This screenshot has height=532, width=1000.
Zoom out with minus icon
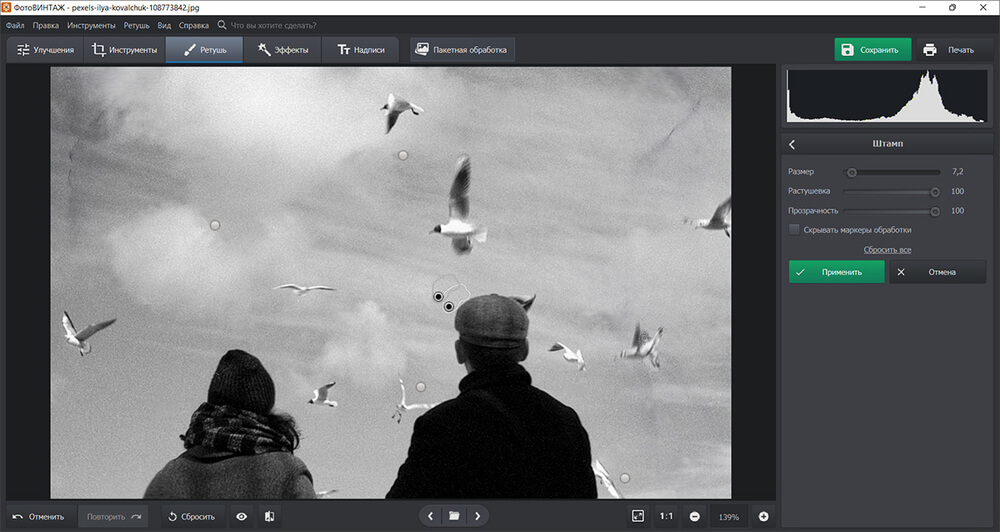pyautogui.click(x=694, y=516)
